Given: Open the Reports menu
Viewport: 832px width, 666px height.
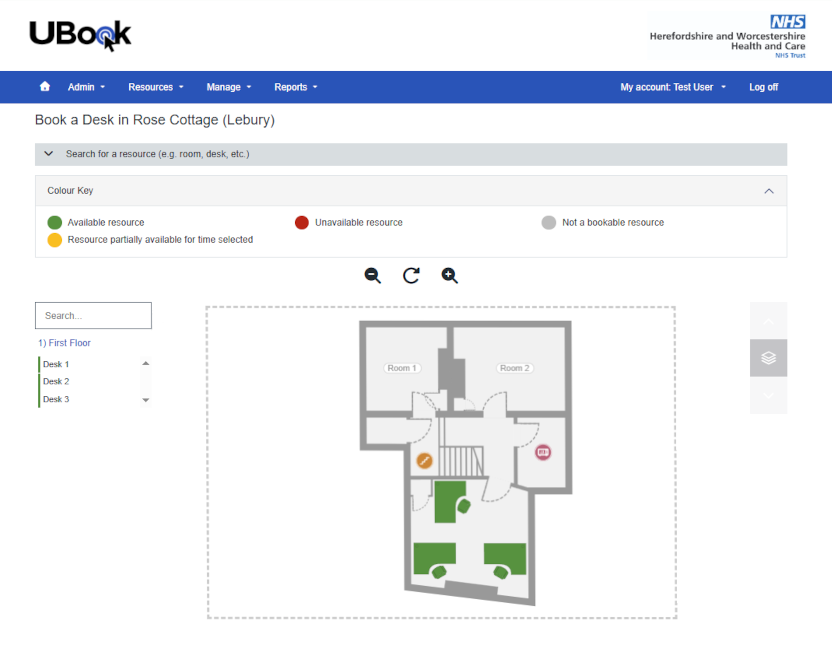Looking at the screenshot, I should 296,87.
